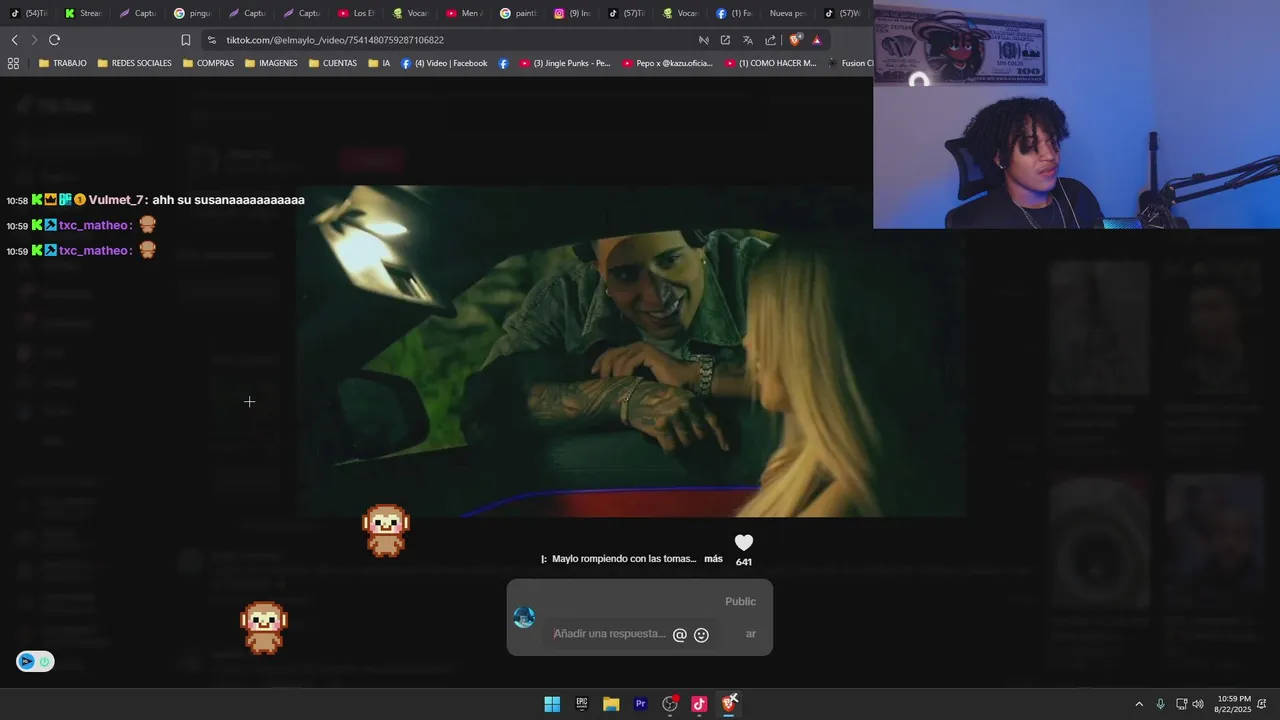Image resolution: width=1280 pixels, height=720 pixels.
Task: Open the IMAGENES bookmarks folder
Action: click(x=271, y=63)
